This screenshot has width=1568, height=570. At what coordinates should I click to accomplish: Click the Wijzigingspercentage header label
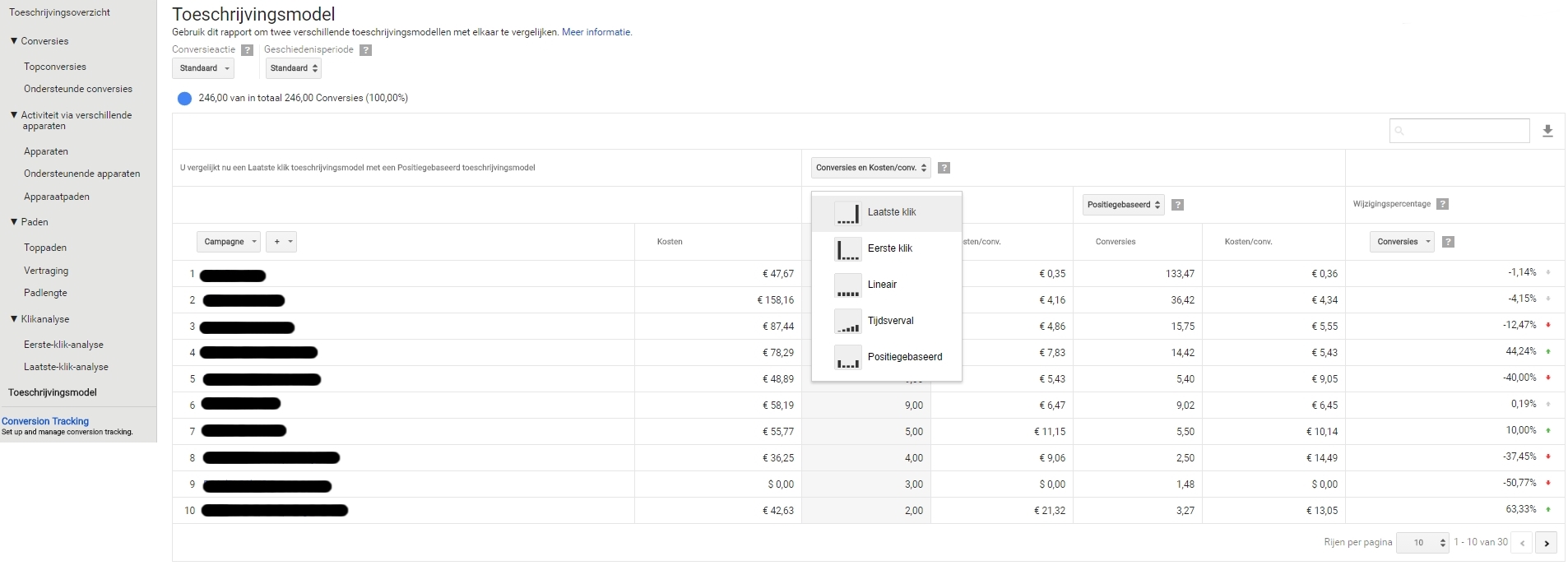pos(1392,204)
